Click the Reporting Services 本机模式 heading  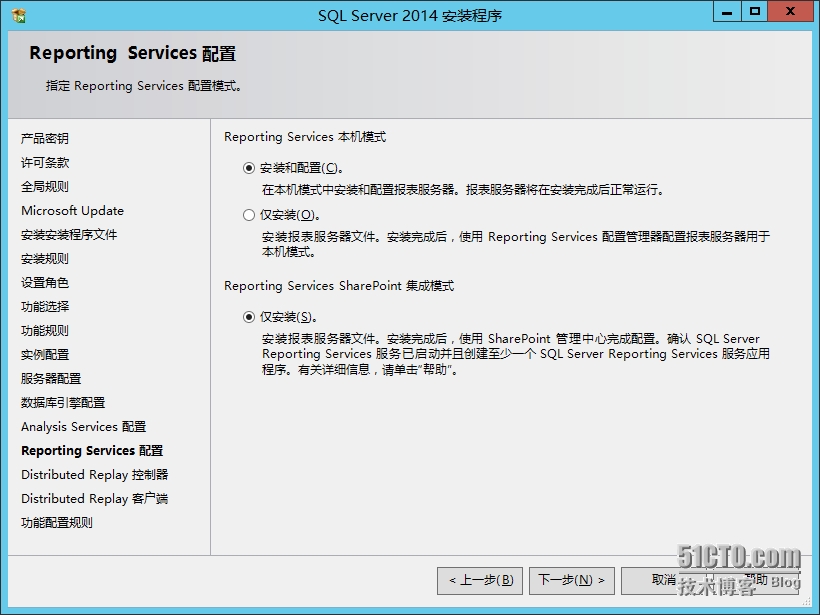pyautogui.click(x=305, y=137)
